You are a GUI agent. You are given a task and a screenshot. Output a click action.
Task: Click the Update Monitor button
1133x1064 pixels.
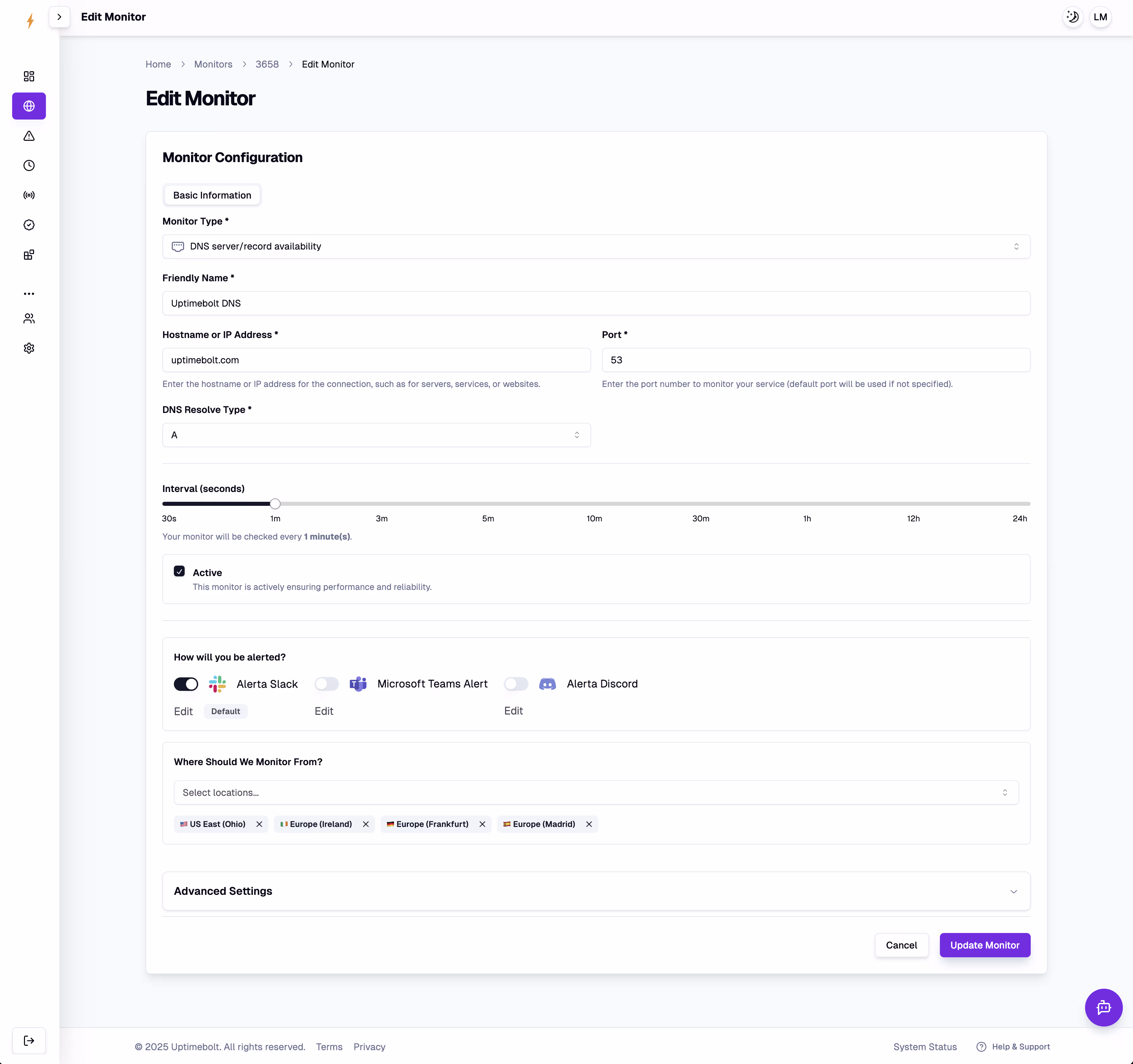[984, 945]
